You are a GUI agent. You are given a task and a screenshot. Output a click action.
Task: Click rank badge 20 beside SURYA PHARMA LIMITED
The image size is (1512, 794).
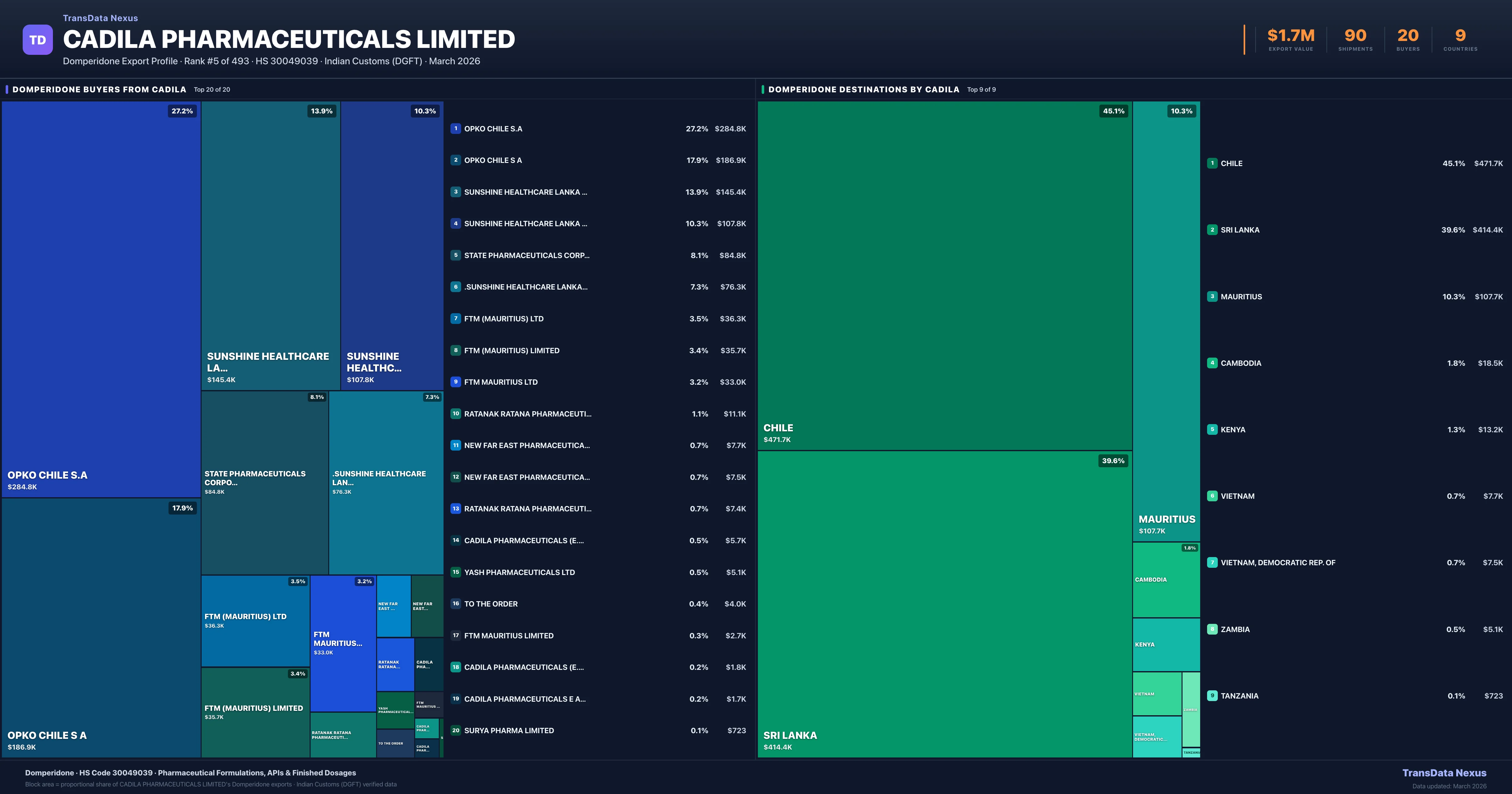pos(455,731)
